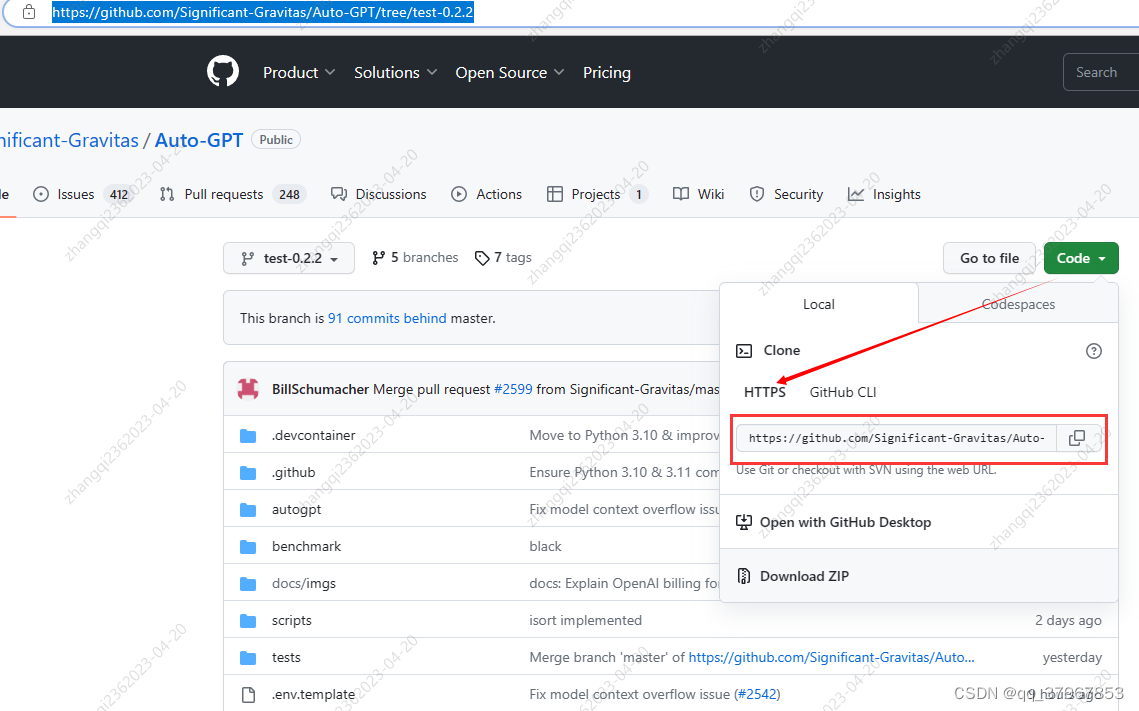Open the github.com/Significant-Gravitas/Auto... commit link
The height and width of the screenshot is (711, 1139).
[832, 657]
